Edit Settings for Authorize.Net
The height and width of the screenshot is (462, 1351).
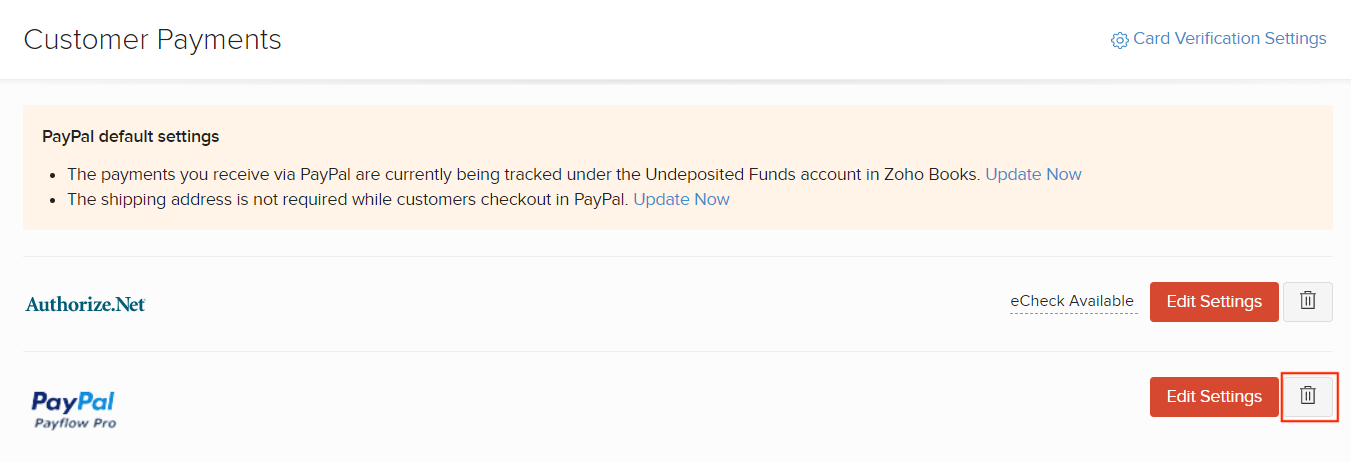1213,301
